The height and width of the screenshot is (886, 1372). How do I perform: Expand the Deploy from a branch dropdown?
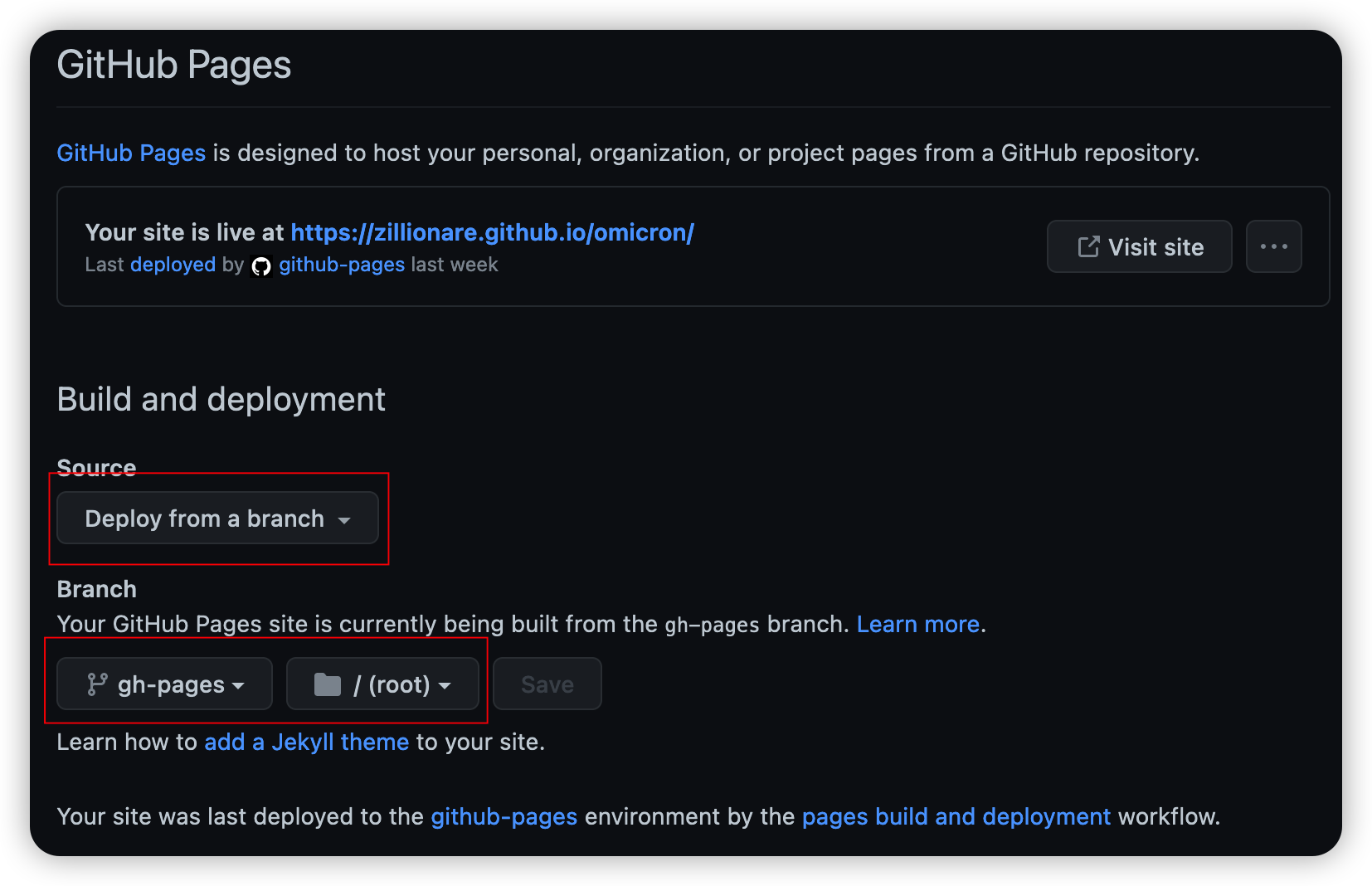217,518
